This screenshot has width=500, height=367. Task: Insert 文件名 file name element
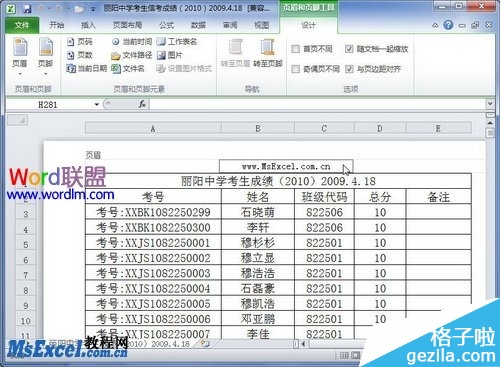click(x=128, y=68)
